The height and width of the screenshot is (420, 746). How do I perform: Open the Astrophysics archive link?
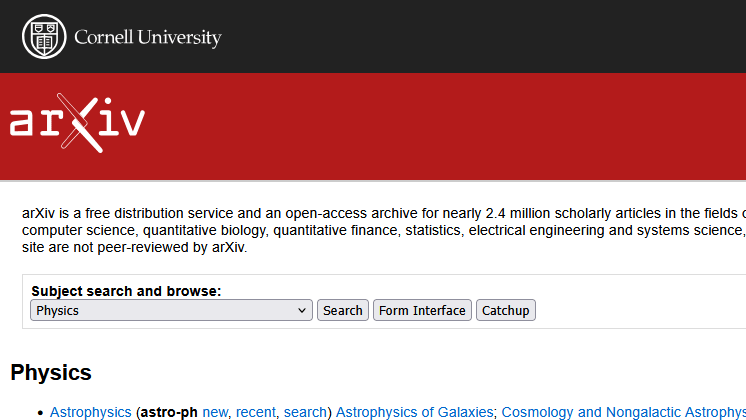click(x=91, y=412)
